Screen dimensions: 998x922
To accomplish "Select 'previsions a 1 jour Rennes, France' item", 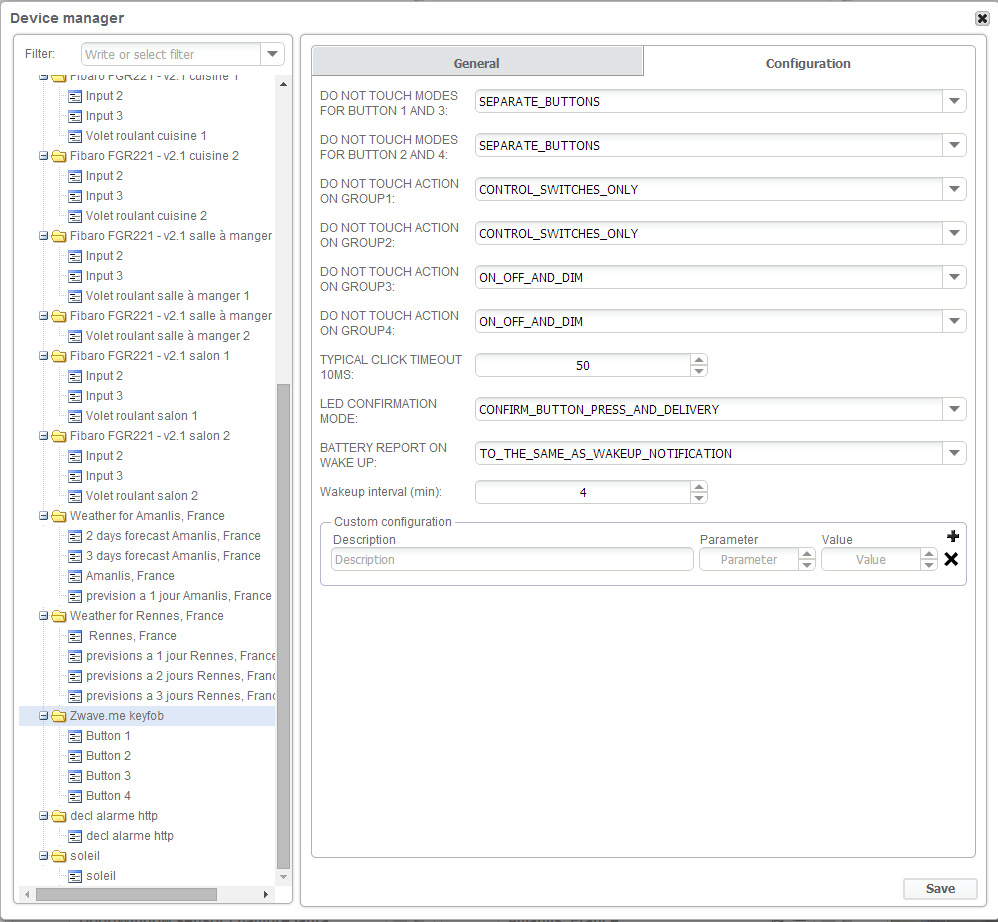I will (x=180, y=656).
